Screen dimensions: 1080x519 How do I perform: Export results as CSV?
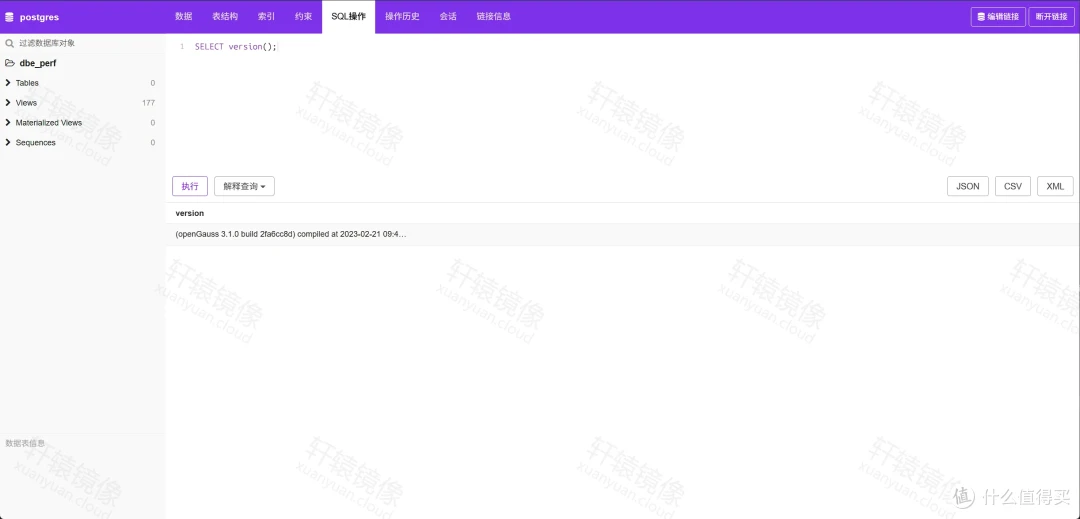pyautogui.click(x=1012, y=187)
